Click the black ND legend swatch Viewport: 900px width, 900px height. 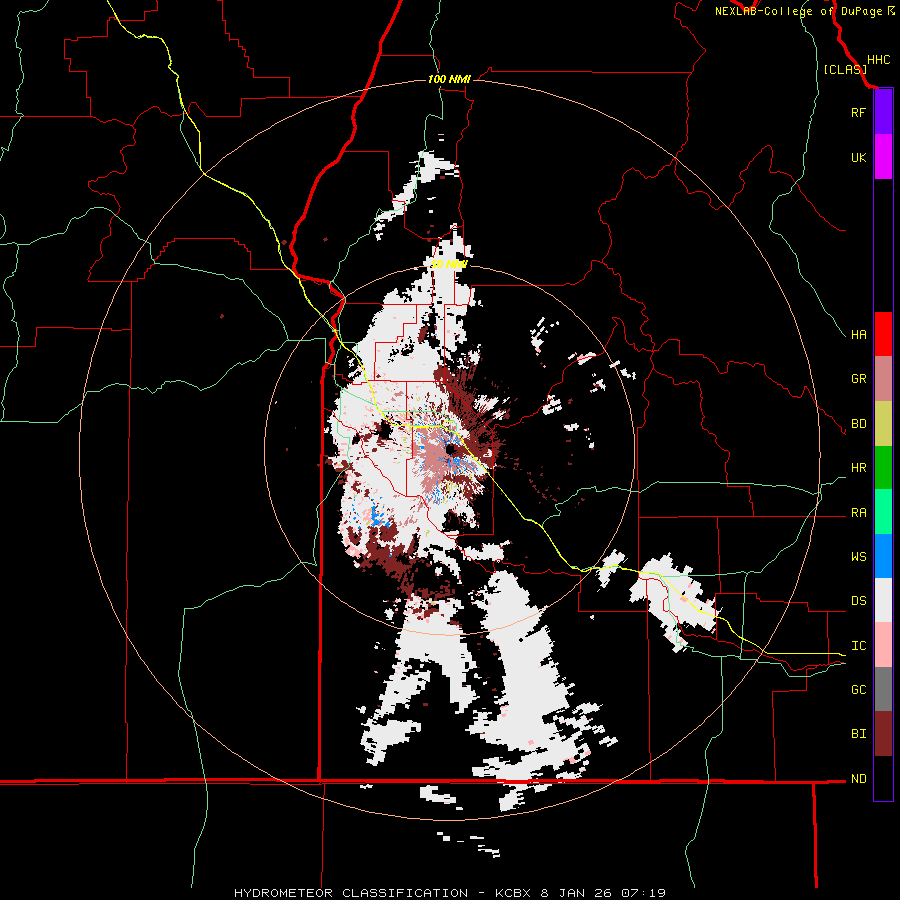(x=883, y=778)
